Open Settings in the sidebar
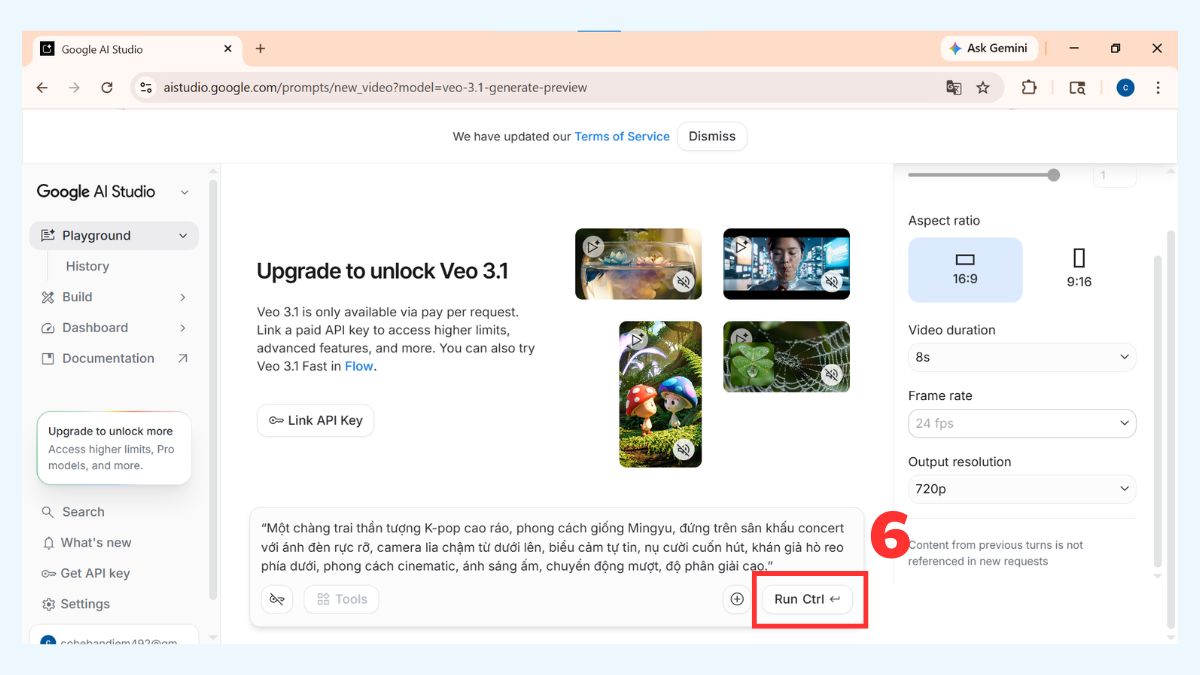The height and width of the screenshot is (675, 1200). click(85, 604)
